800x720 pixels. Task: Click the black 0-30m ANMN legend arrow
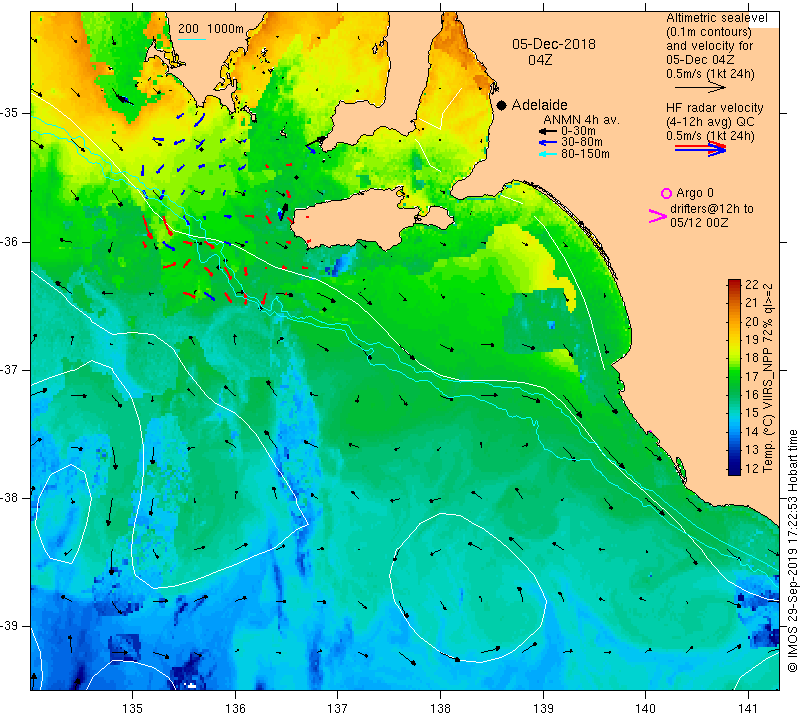click(x=548, y=132)
